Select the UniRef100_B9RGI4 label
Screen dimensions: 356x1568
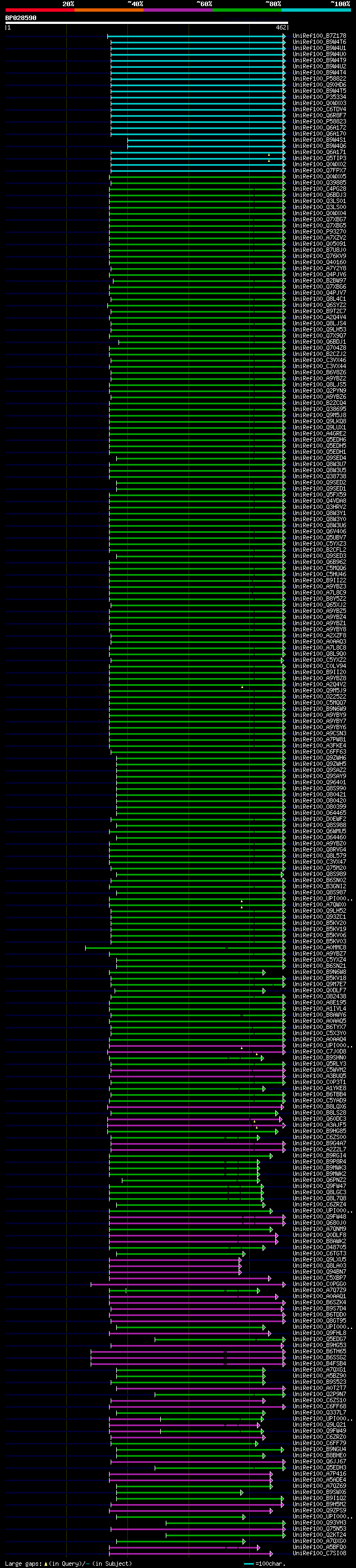tap(319, 1155)
